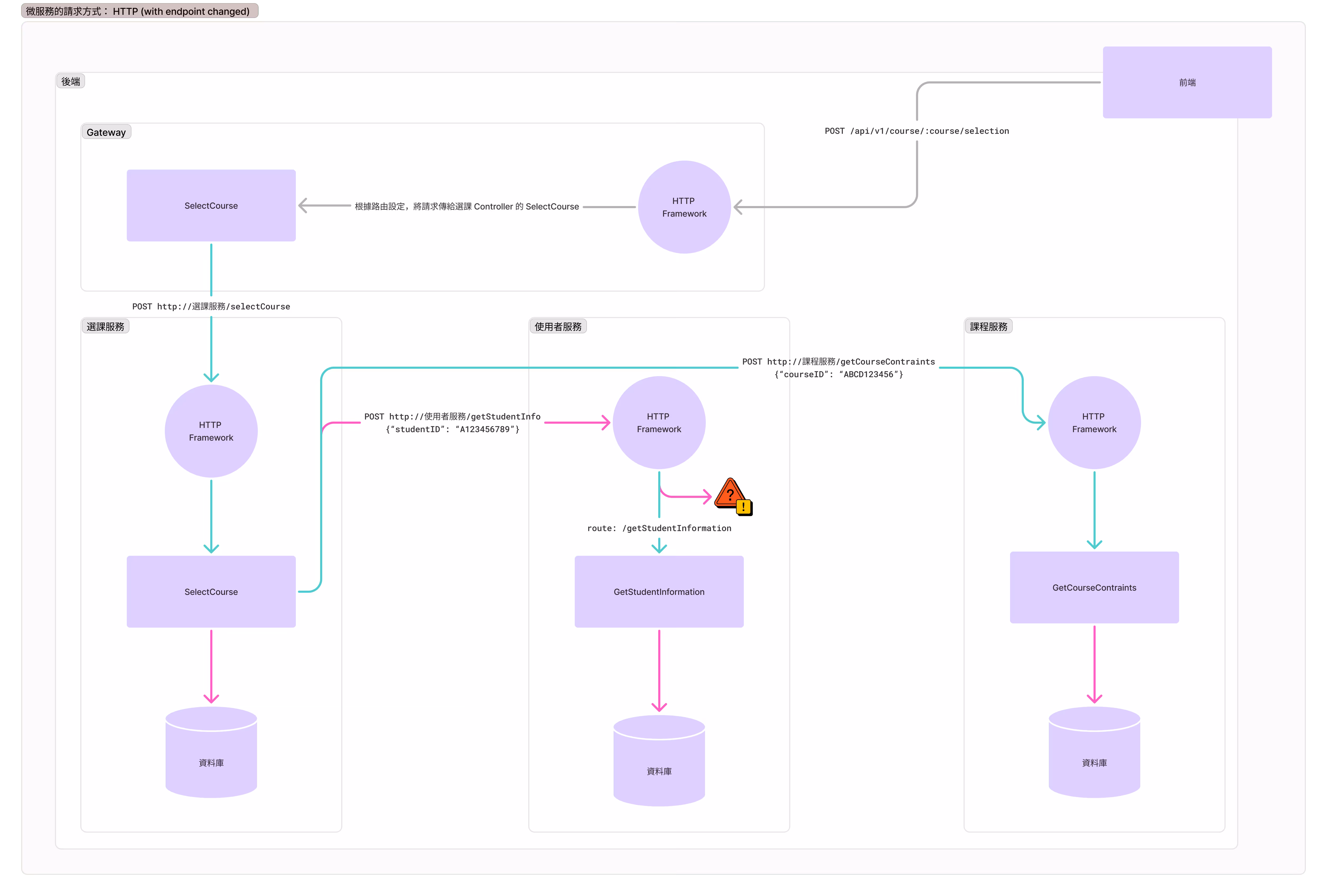Select the 使用者服務 資料庫 cylinder
The height and width of the screenshot is (896, 1327).
click(x=659, y=761)
